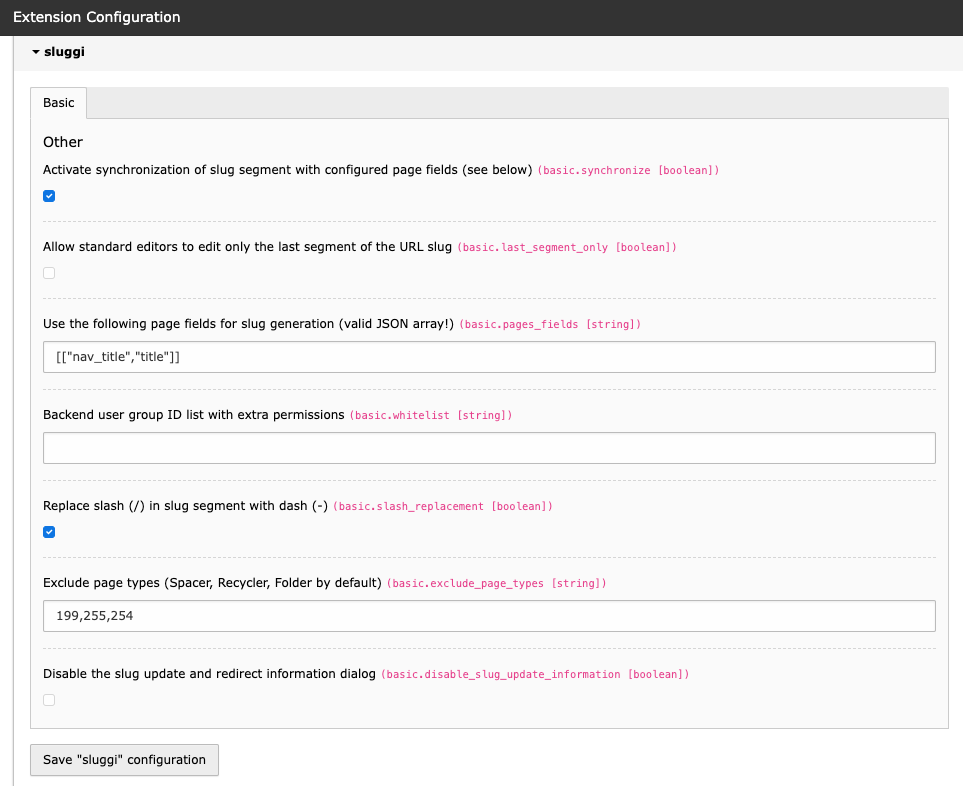Image resolution: width=963 pixels, height=786 pixels.
Task: Save the "sluggi" configuration
Action: 124,760
